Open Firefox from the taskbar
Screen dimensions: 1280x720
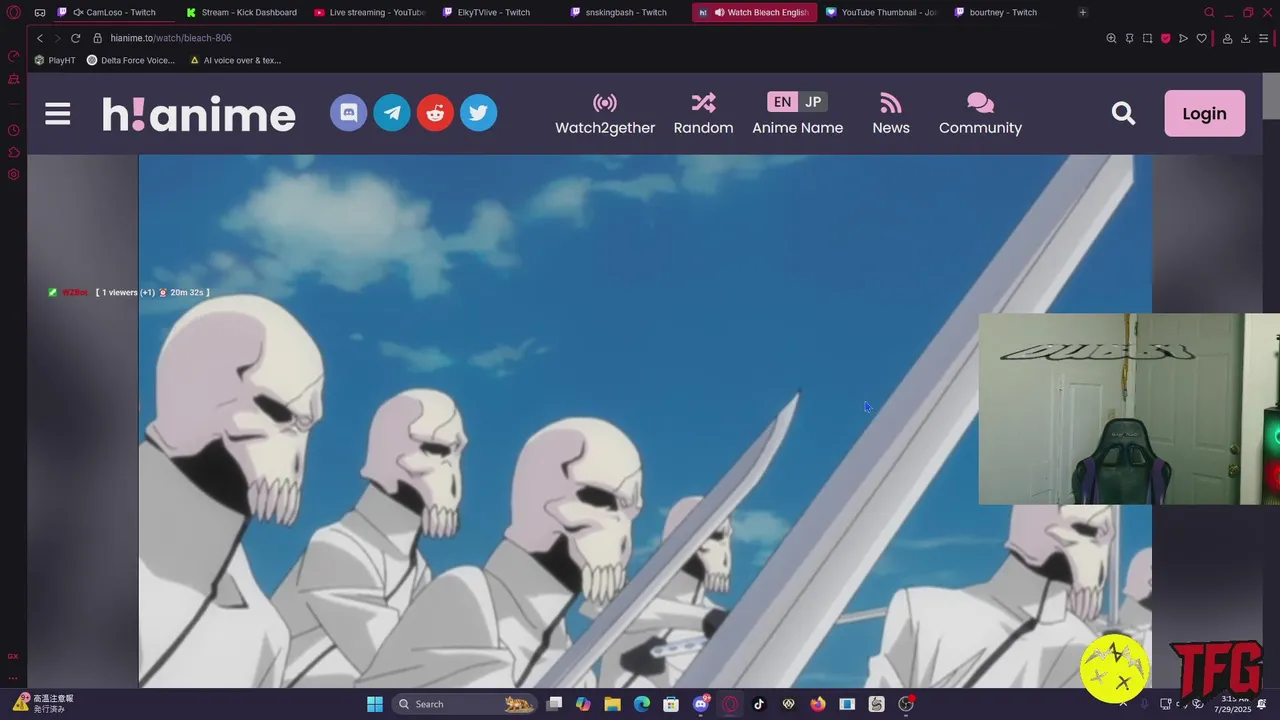[x=818, y=704]
